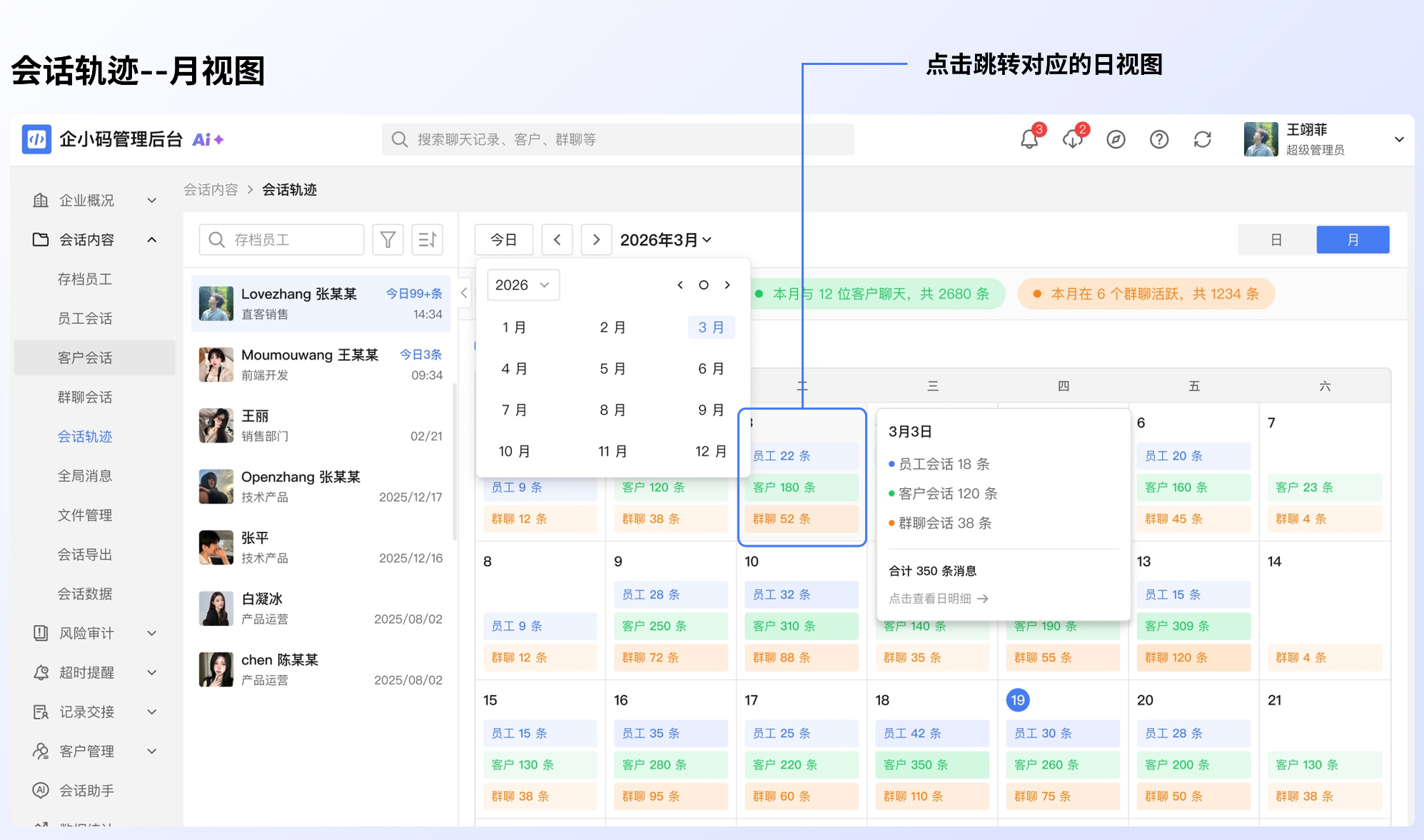
Task: Expand 企业概况 menu chevron
Action: pos(151,201)
